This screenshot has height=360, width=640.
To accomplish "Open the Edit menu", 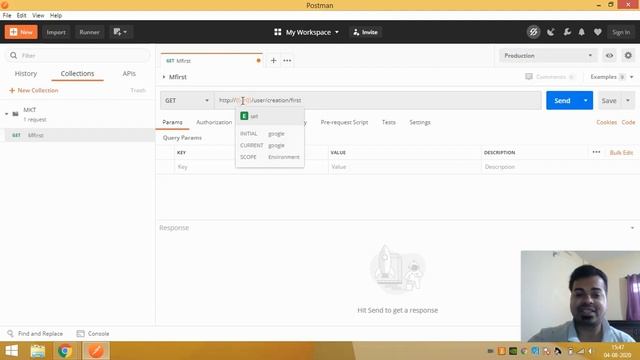I will pyautogui.click(x=21, y=16).
